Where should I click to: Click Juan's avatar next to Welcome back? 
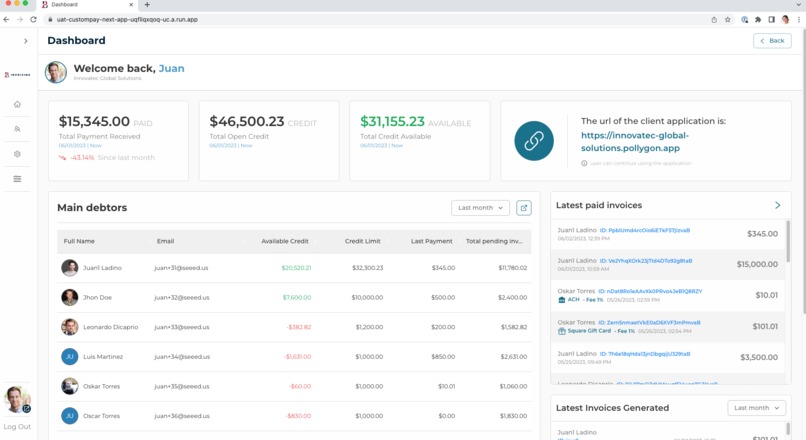pos(56,72)
